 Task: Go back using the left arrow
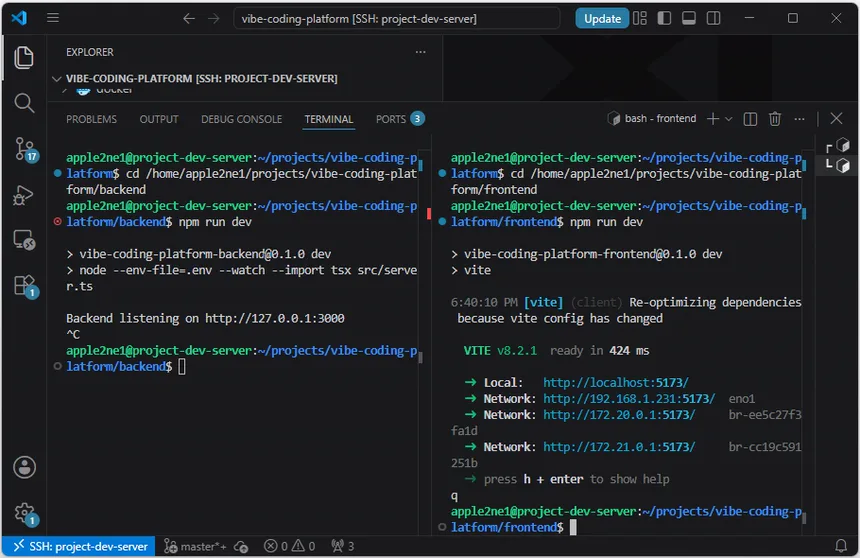189,19
